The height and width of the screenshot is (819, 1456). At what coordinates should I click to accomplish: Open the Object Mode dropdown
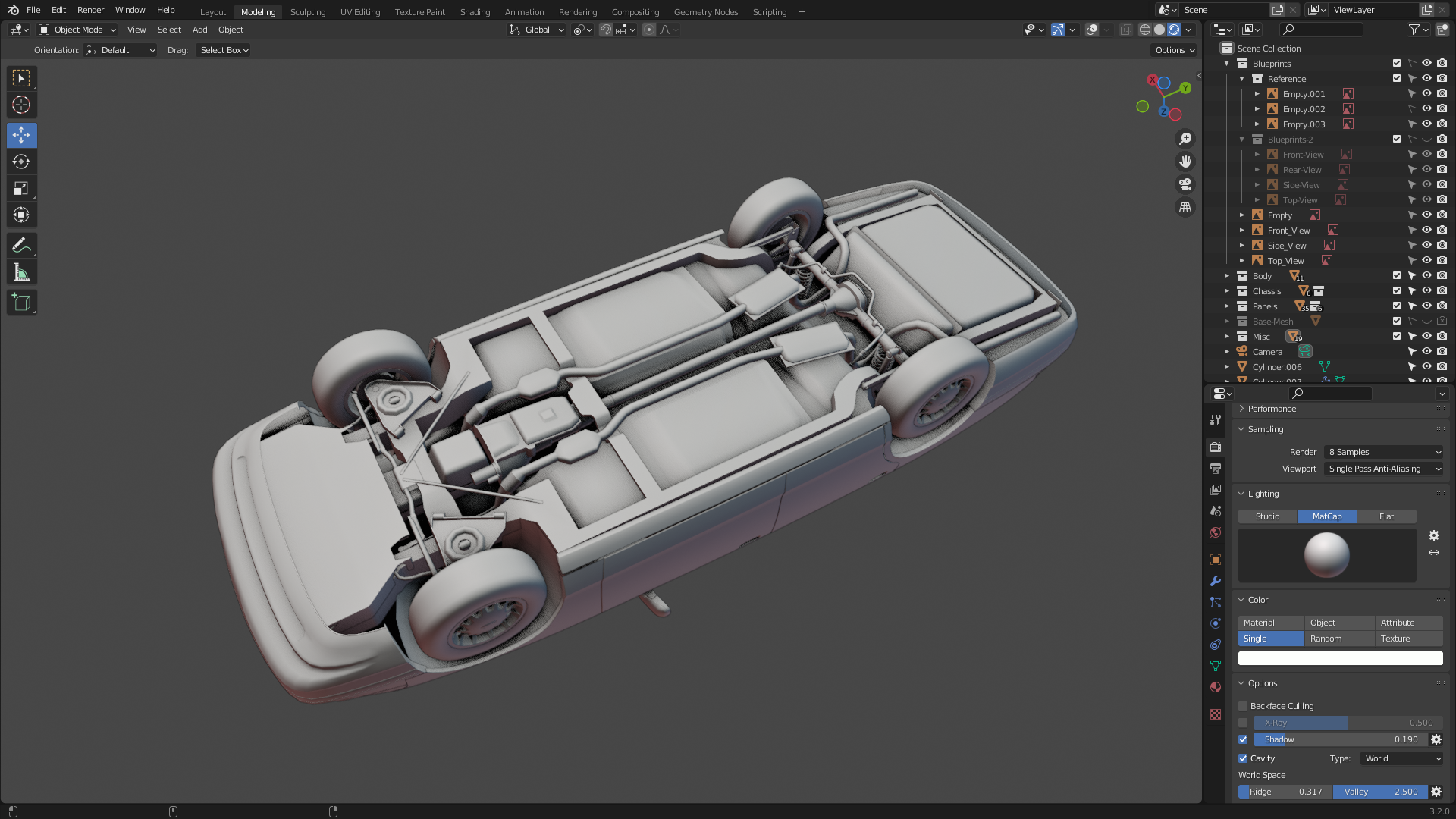point(78,30)
